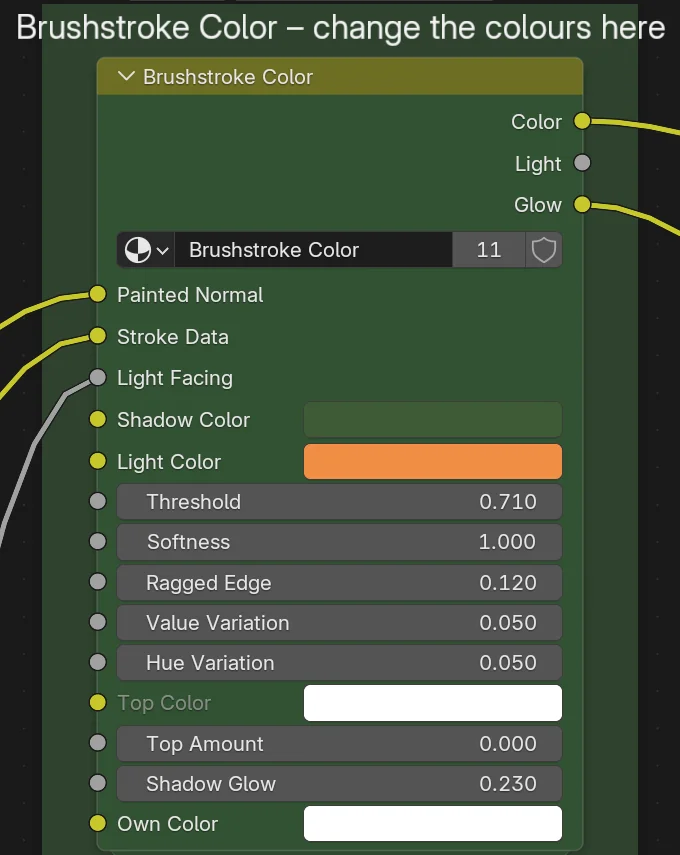The height and width of the screenshot is (855, 680).
Task: Click the Threshold input socket
Action: pyautogui.click(x=98, y=501)
